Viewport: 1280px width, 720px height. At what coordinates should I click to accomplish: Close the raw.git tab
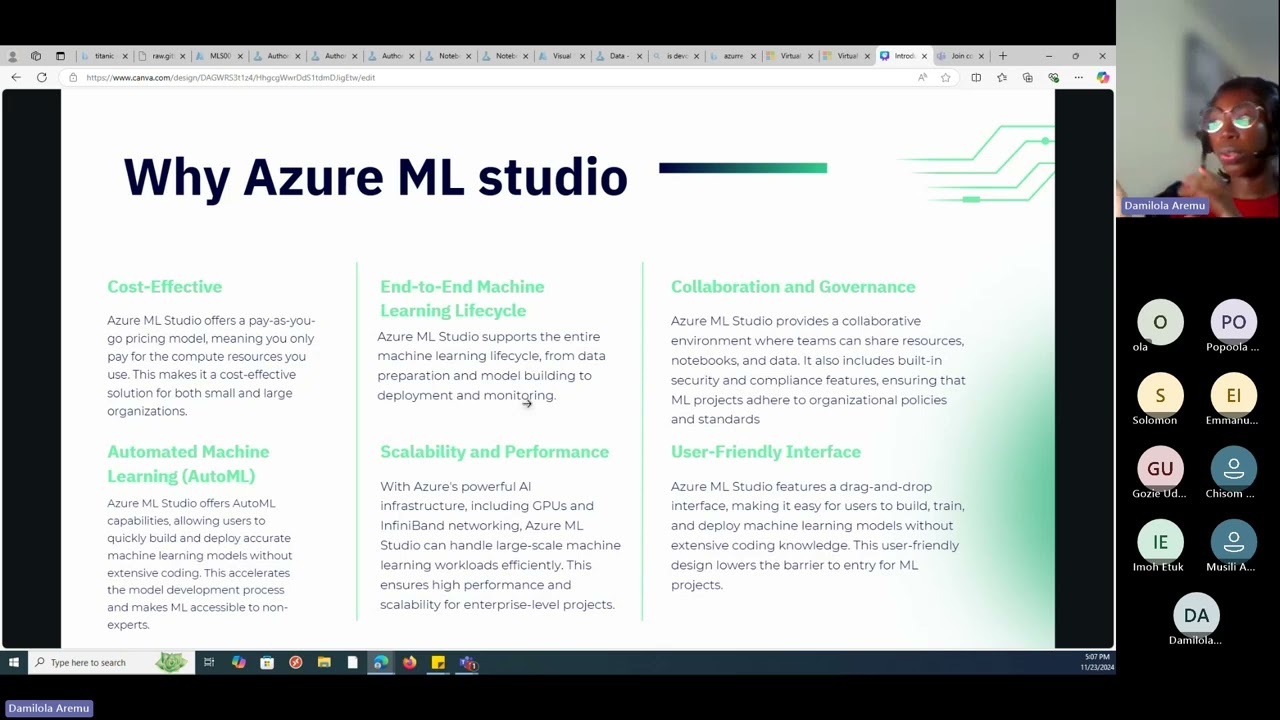point(182,56)
